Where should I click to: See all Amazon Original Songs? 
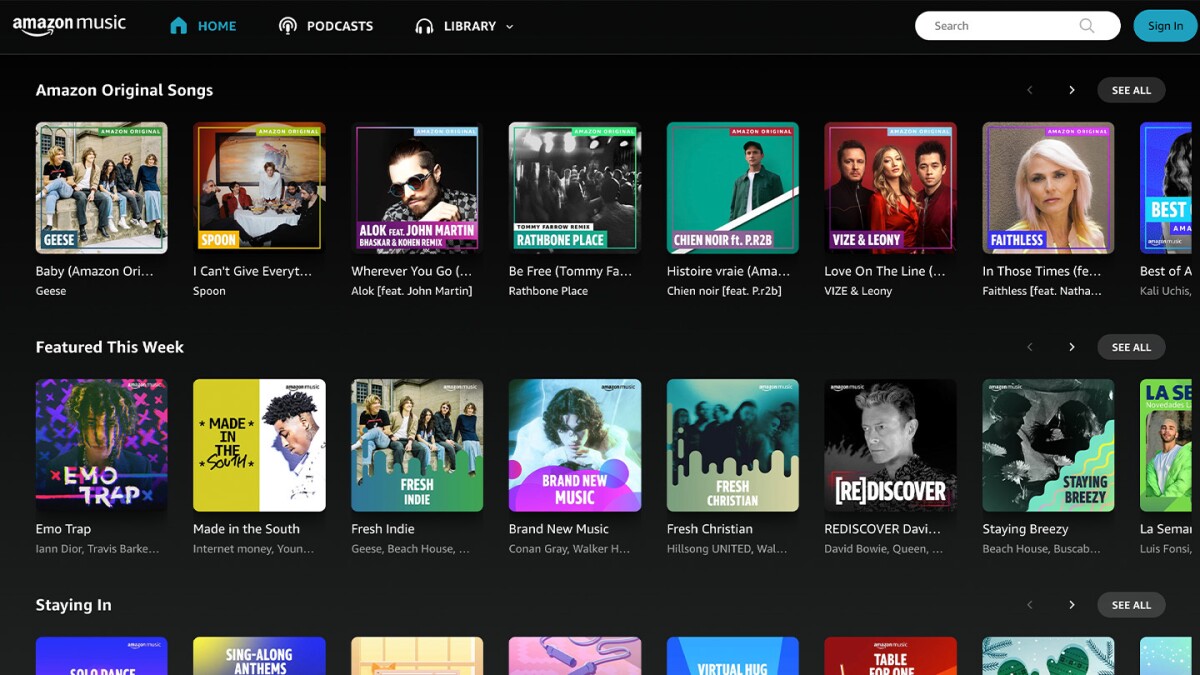click(1131, 90)
